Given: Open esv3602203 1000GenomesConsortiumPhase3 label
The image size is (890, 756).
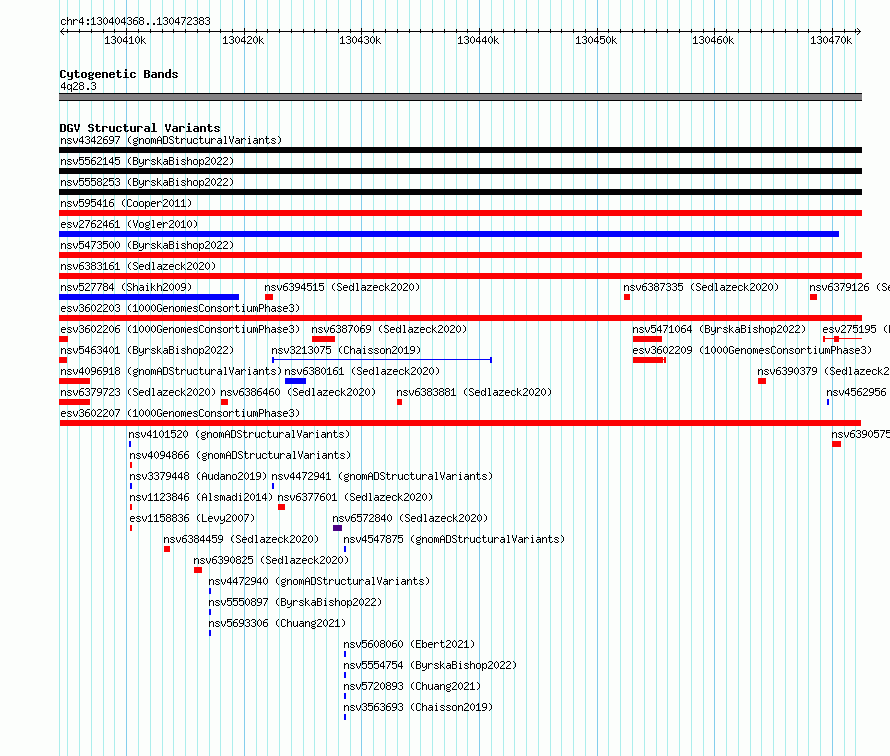Looking at the screenshot, I should [x=180, y=308].
